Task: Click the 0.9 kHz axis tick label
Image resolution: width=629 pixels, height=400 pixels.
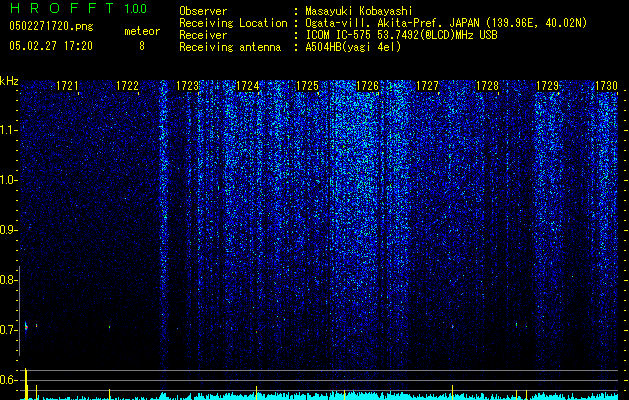Action: pos(8,230)
